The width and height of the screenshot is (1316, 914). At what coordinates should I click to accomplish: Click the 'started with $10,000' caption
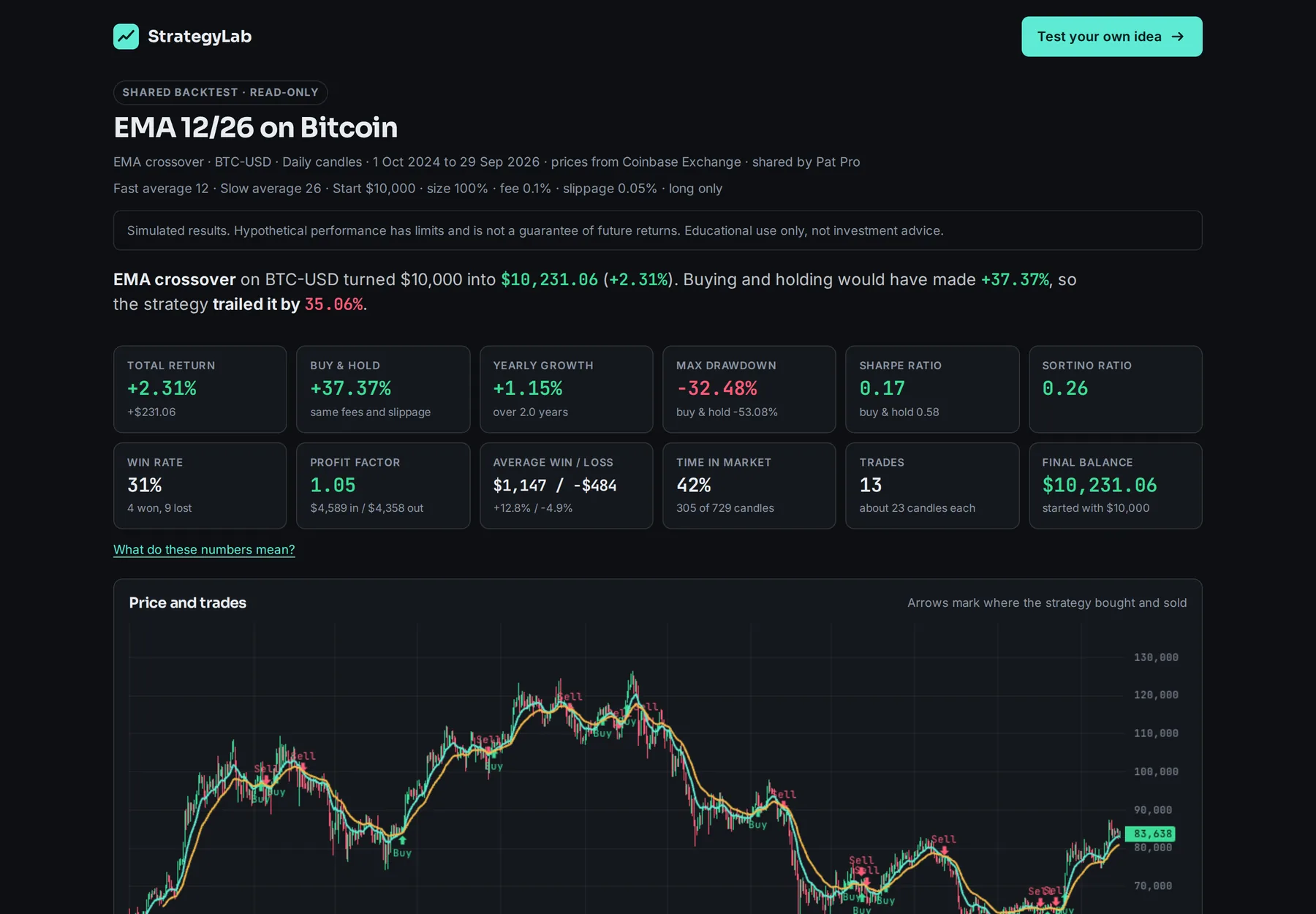point(1095,508)
